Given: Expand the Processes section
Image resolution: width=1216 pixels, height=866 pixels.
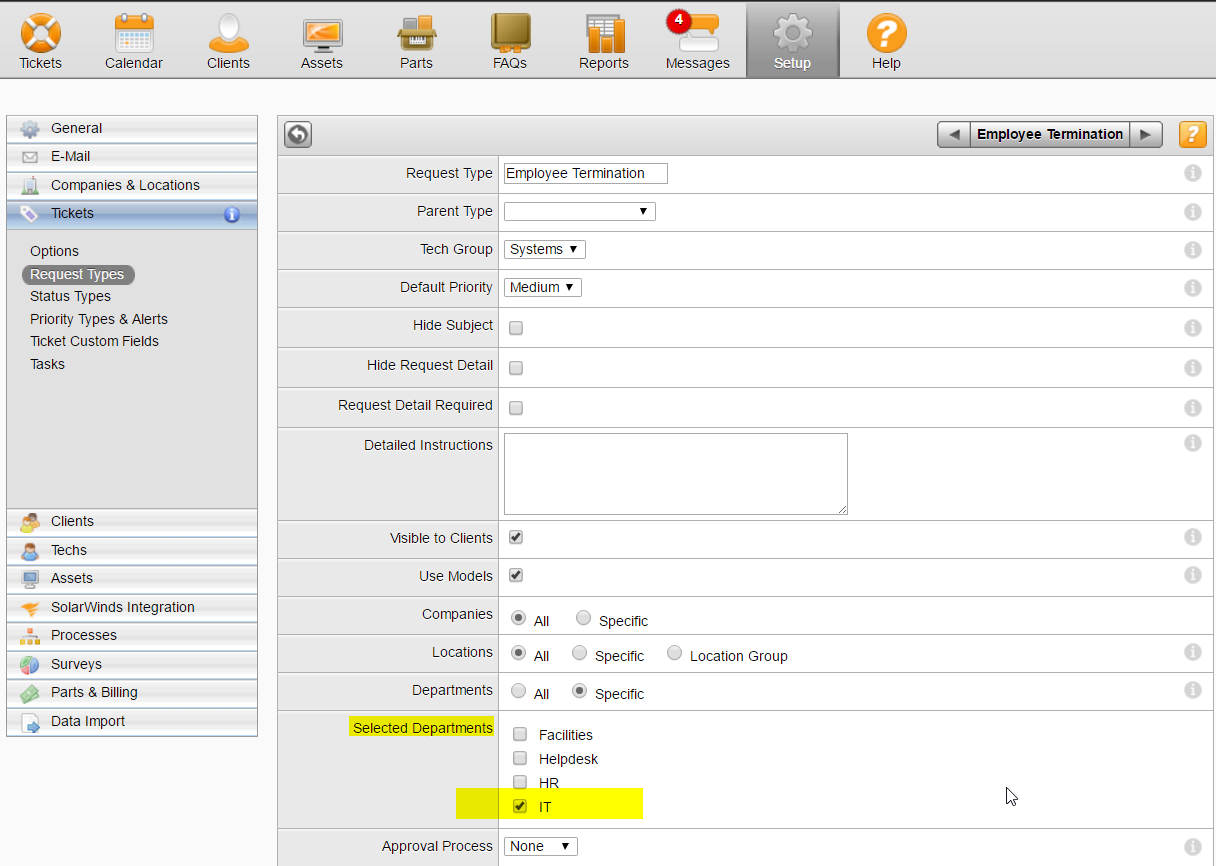Looking at the screenshot, I should (132, 635).
